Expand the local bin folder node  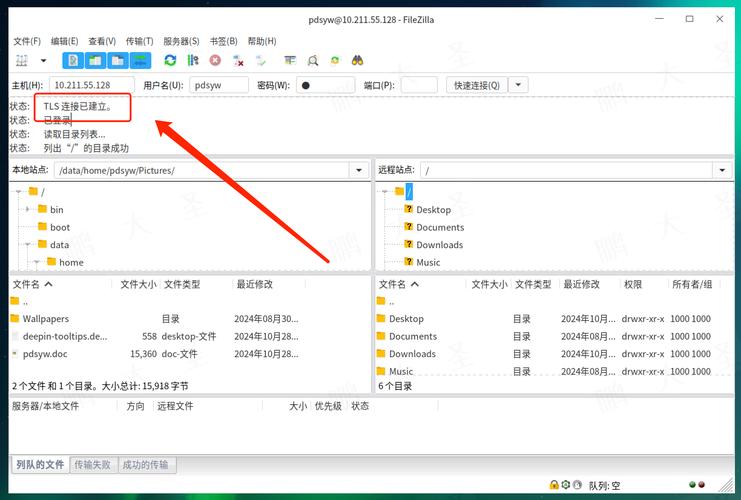pyautogui.click(x=27, y=209)
